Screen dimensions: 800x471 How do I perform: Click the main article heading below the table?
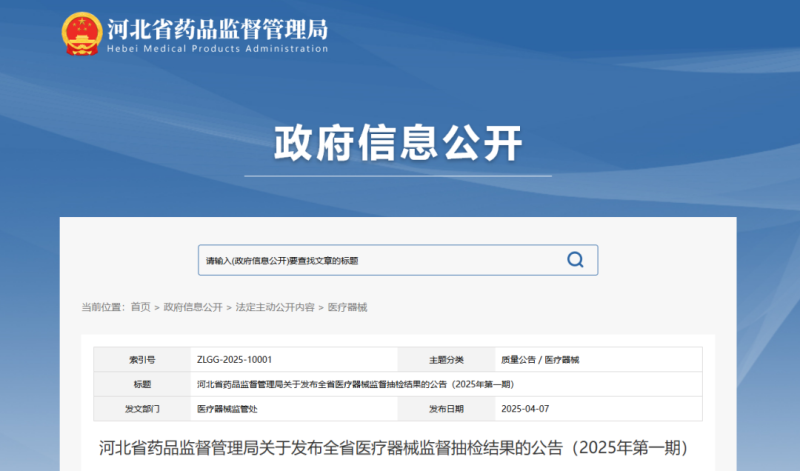point(394,446)
